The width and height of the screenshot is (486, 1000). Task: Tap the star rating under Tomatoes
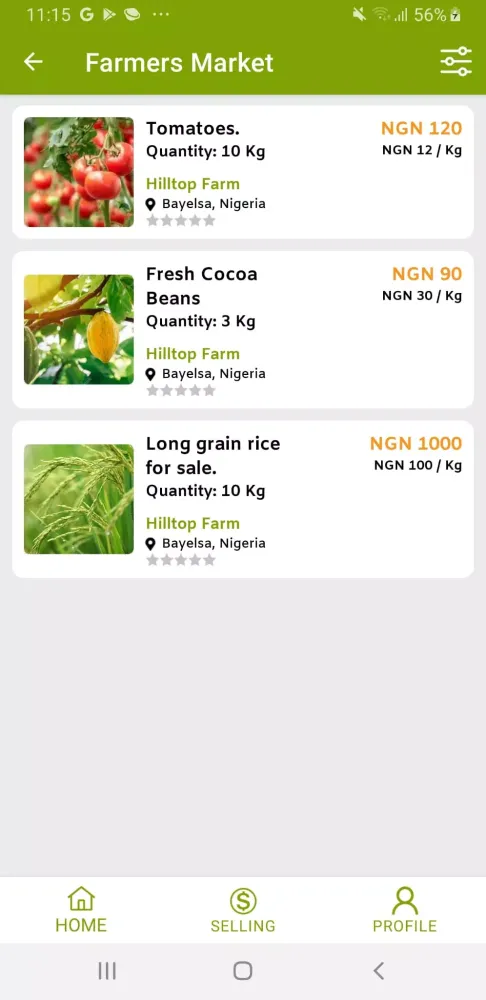(181, 221)
